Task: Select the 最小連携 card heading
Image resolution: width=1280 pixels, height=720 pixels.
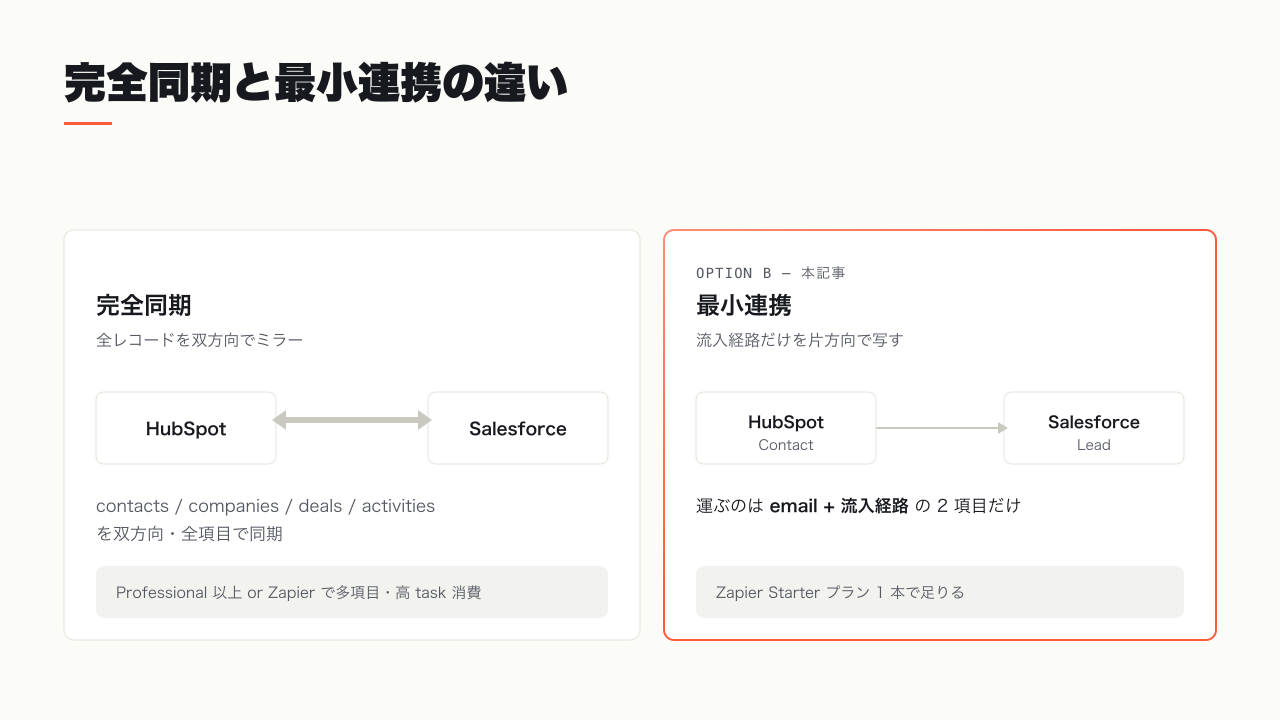Action: click(744, 305)
